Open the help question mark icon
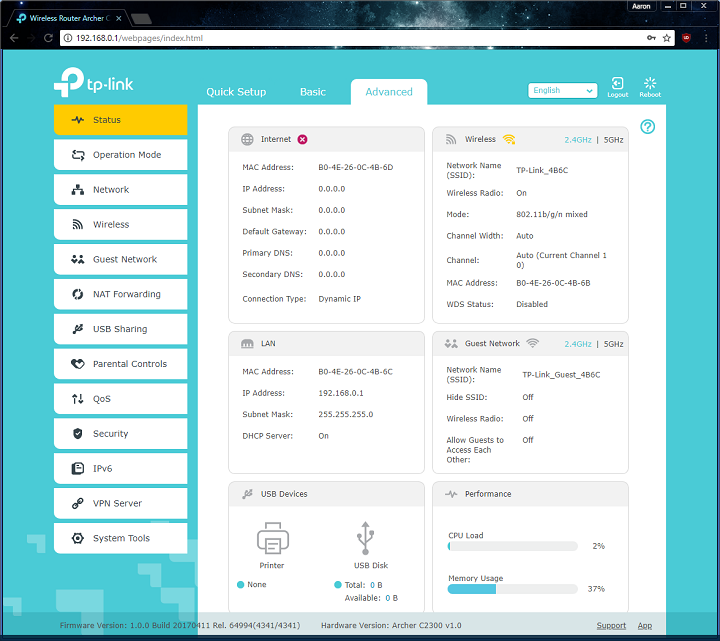Image resolution: width=720 pixels, height=641 pixels. pos(648,127)
